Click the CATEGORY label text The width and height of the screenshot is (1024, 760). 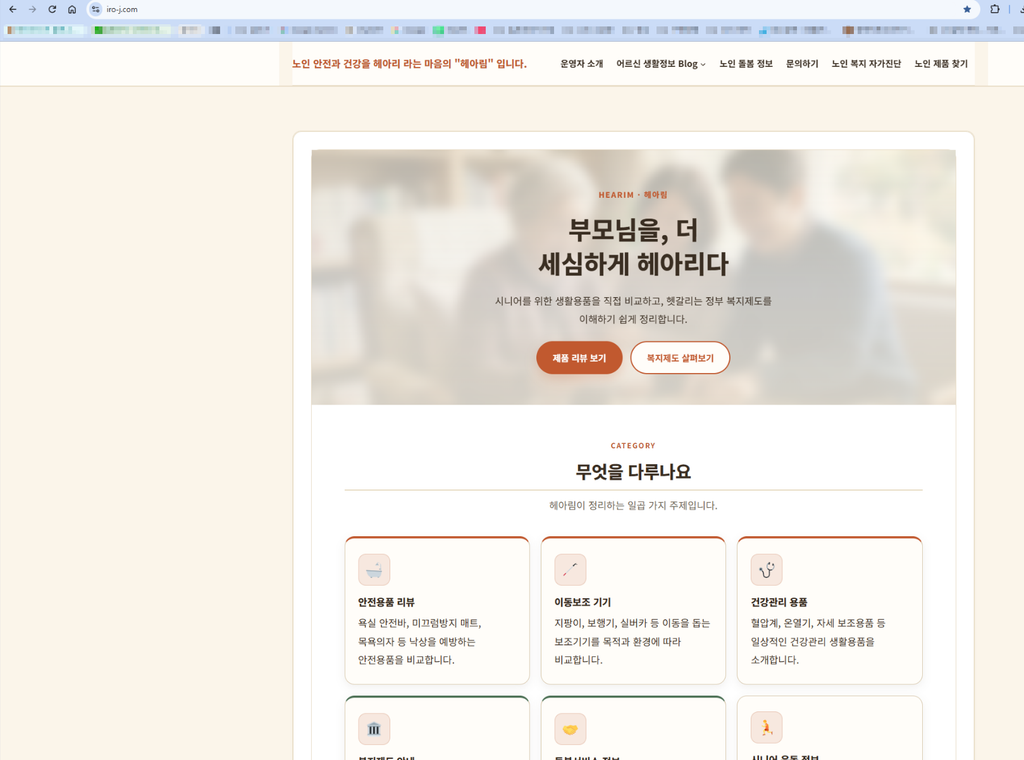pos(633,446)
